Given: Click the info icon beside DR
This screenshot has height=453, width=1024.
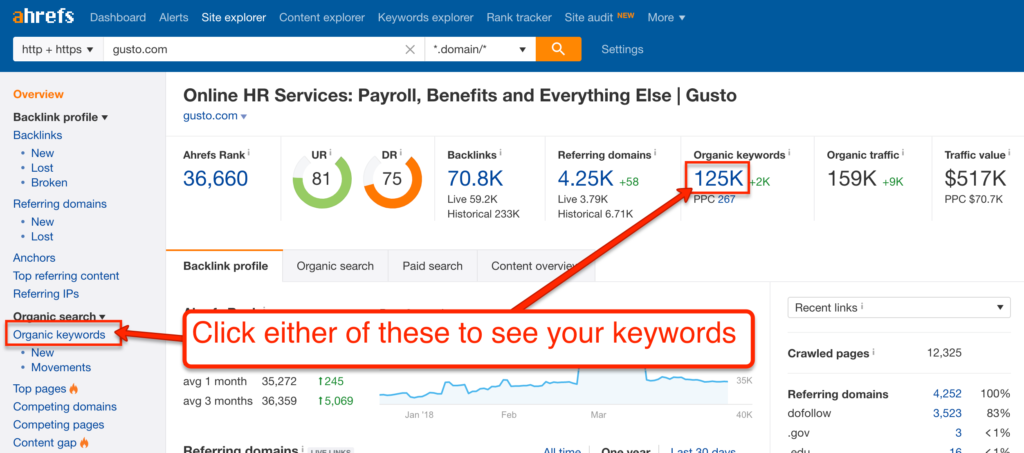Looking at the screenshot, I should pos(401,155).
